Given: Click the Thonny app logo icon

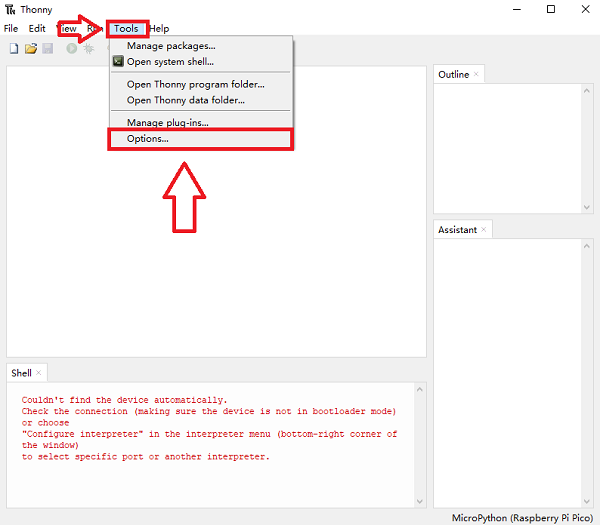Looking at the screenshot, I should 10,10.
